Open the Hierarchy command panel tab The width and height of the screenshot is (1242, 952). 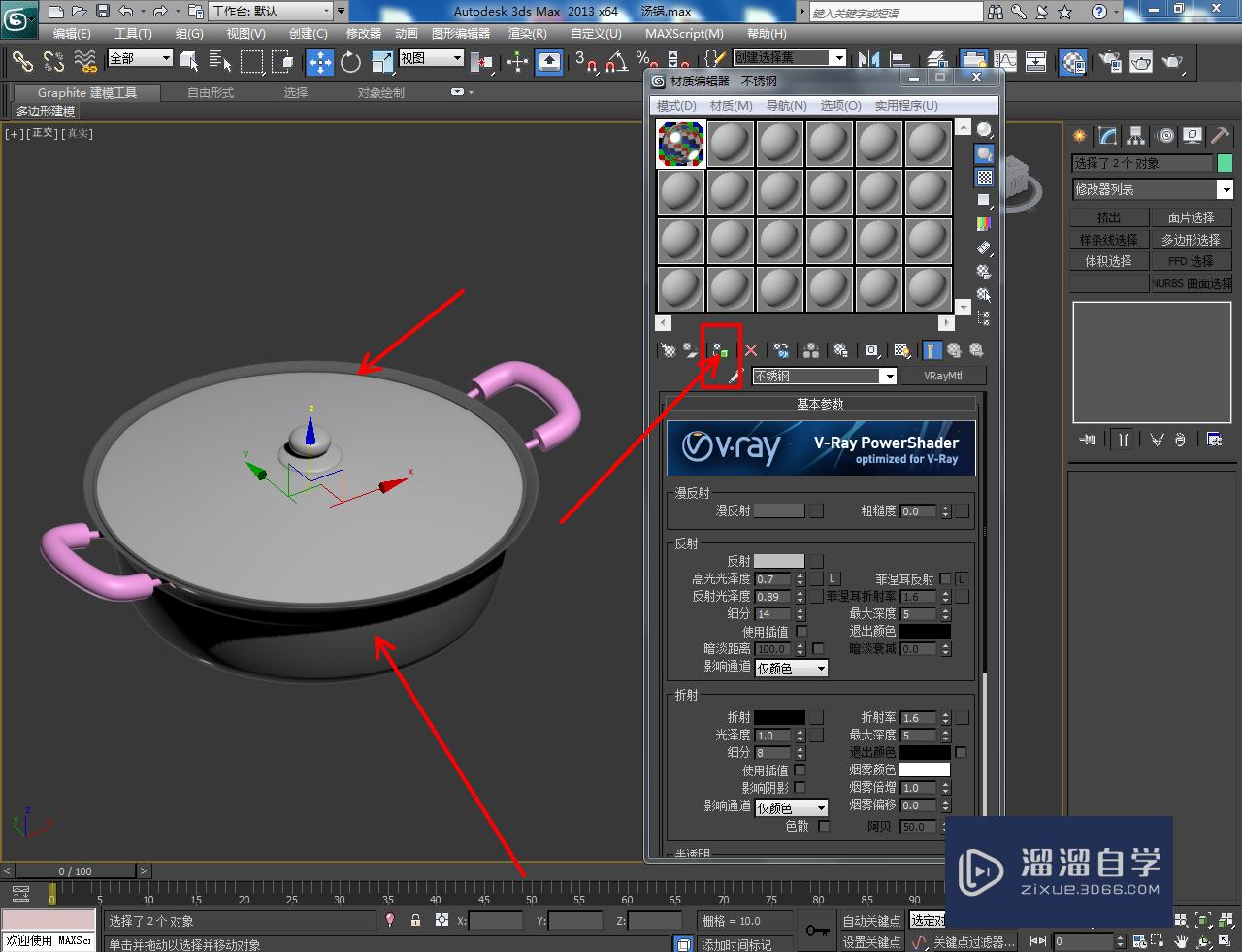pyautogui.click(x=1135, y=137)
